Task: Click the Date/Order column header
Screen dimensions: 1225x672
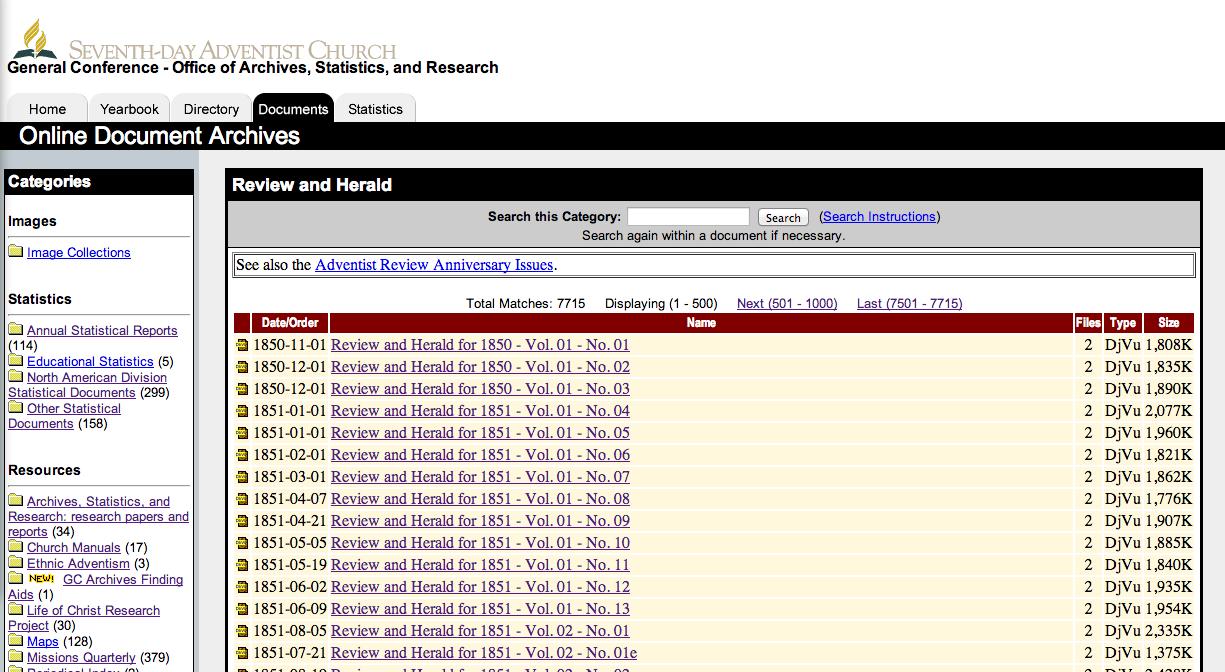Action: pos(290,323)
